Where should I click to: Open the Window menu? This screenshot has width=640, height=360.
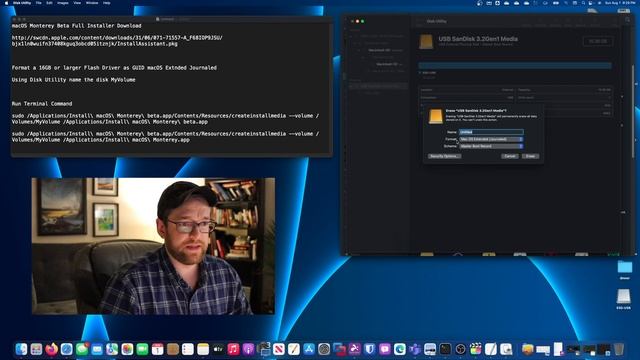[x=92, y=3]
